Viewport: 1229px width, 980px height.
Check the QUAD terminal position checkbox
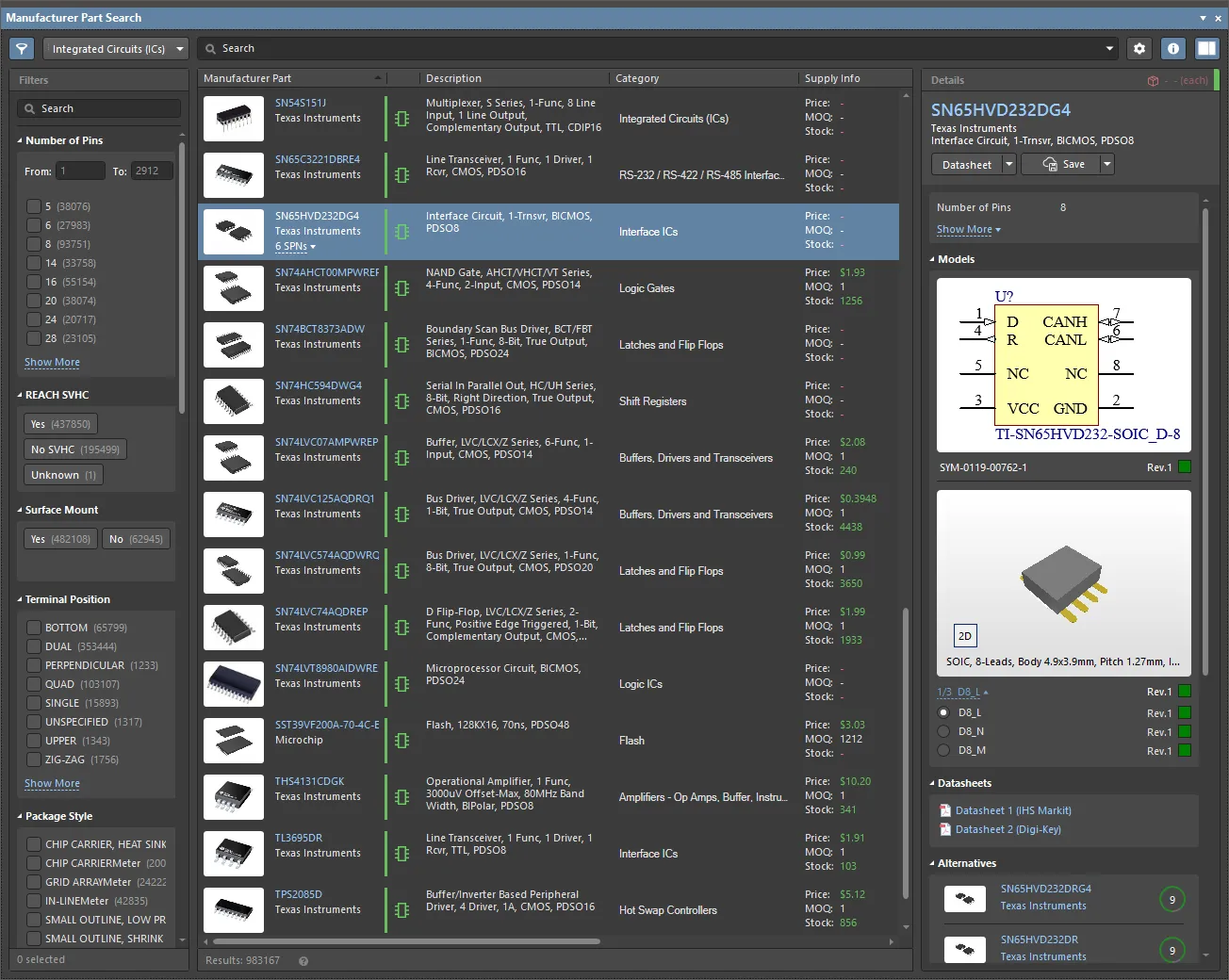pyautogui.click(x=34, y=684)
